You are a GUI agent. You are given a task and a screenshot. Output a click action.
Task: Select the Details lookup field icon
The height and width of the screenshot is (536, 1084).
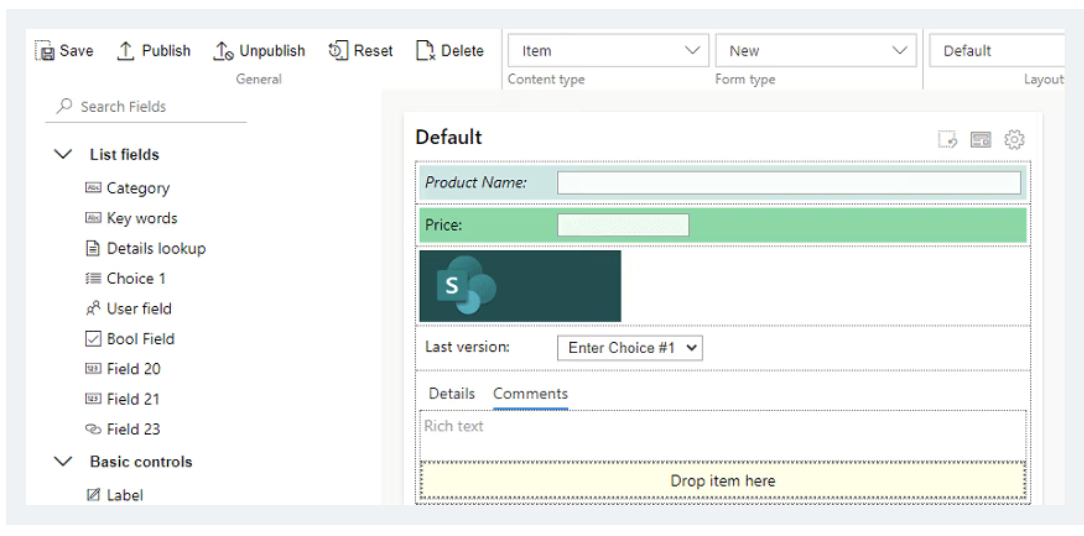click(x=93, y=248)
